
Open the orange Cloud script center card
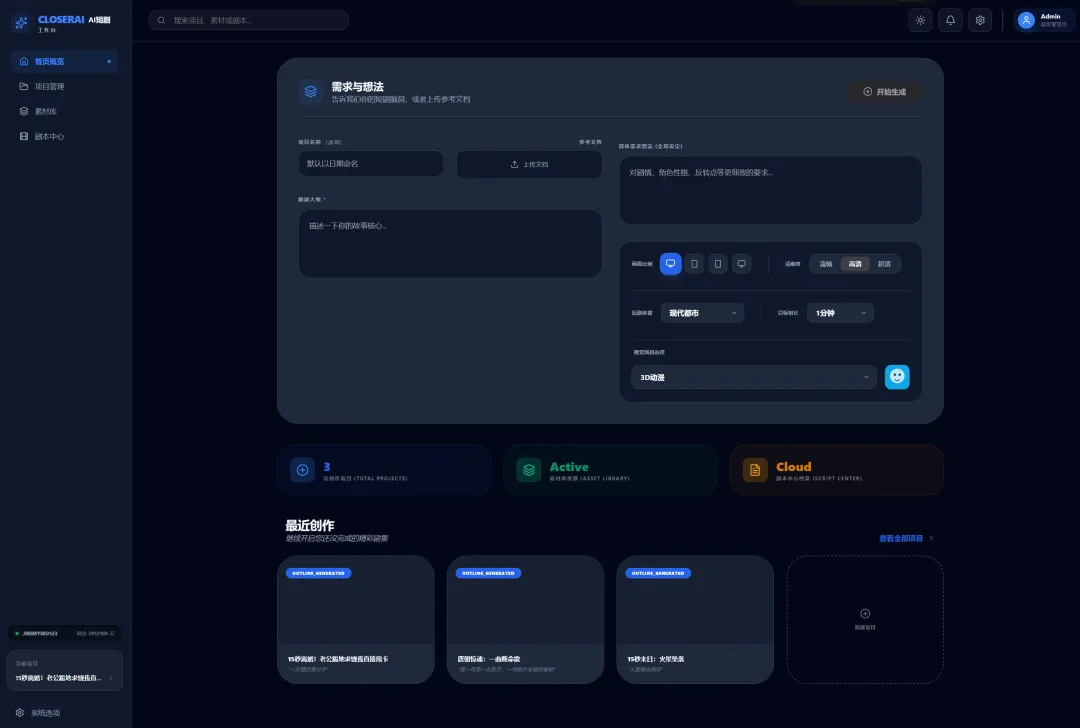(x=836, y=470)
